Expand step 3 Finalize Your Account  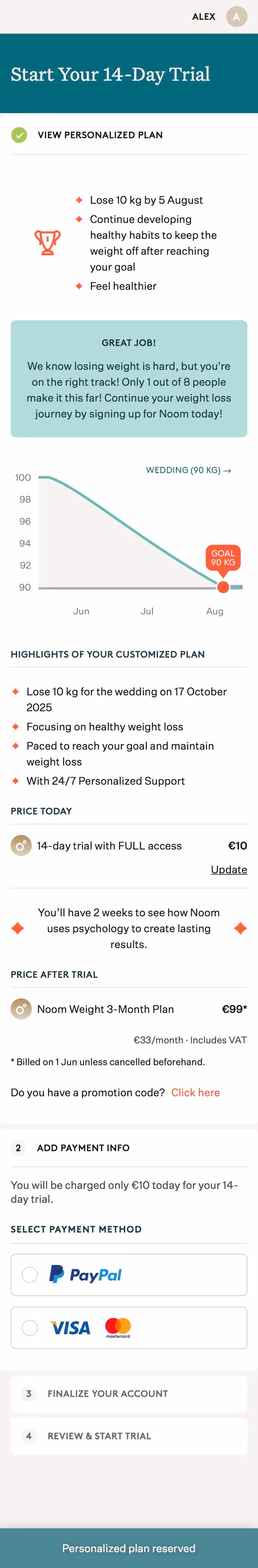point(129,1393)
